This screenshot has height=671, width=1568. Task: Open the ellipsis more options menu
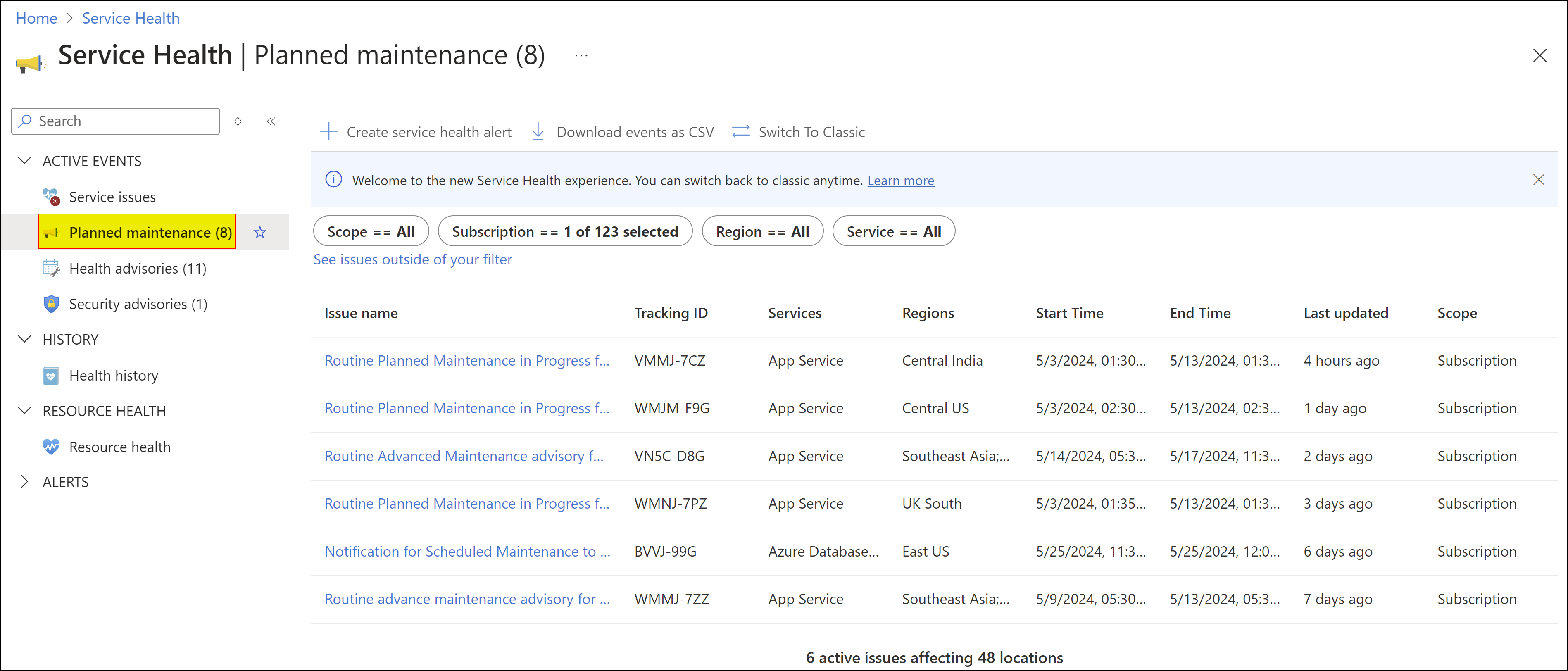pyautogui.click(x=581, y=56)
